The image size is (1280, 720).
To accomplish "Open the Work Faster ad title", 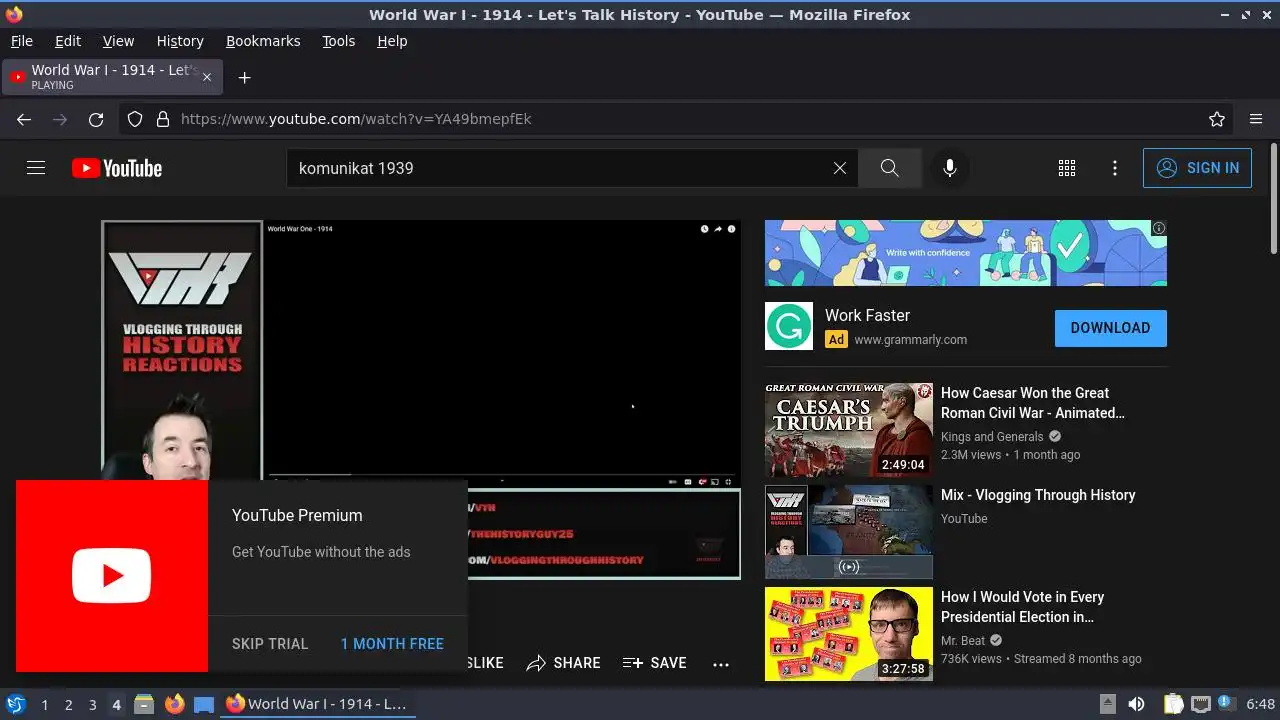I will tap(867, 315).
